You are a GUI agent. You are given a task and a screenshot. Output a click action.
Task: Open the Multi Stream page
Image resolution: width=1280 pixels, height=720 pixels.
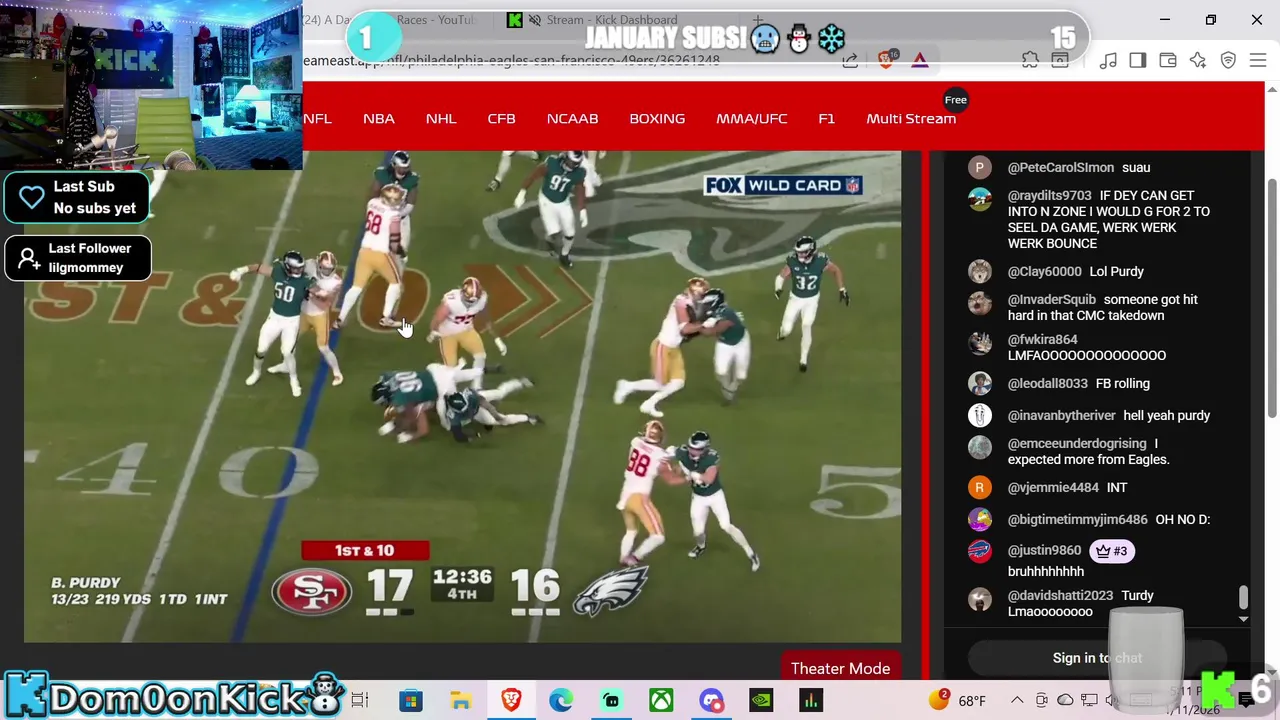tap(911, 118)
